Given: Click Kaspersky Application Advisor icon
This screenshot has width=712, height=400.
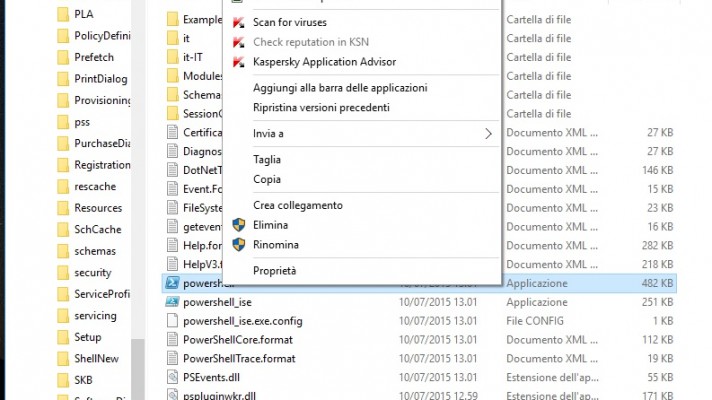Looking at the screenshot, I should (x=238, y=62).
